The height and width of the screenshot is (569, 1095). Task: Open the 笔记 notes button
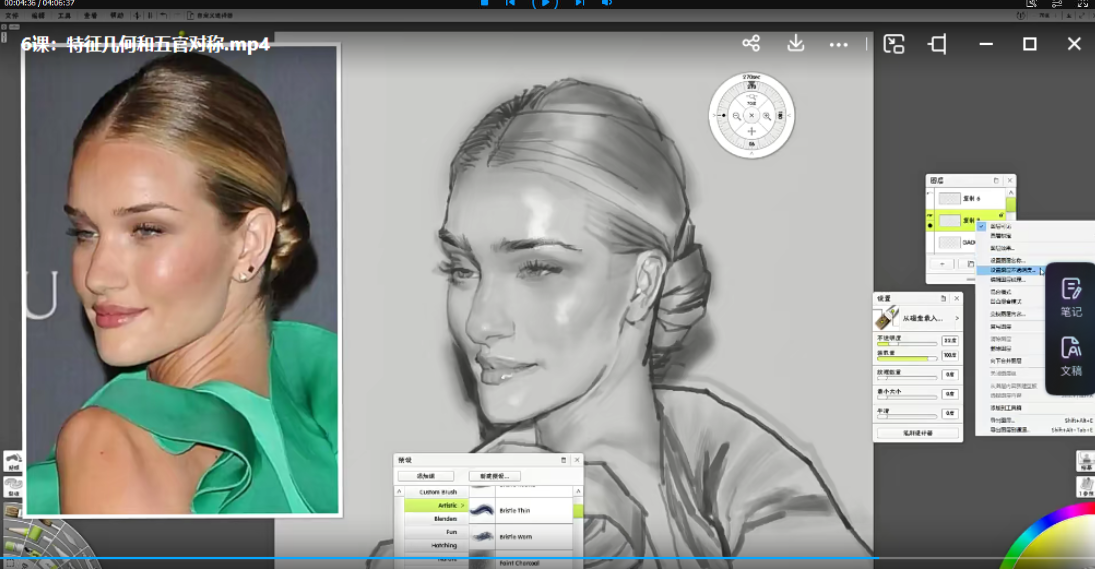pos(1071,297)
